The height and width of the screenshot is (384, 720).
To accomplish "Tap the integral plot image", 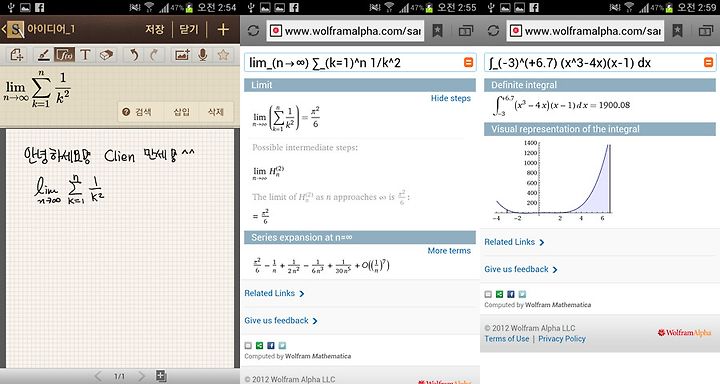I will click(554, 181).
